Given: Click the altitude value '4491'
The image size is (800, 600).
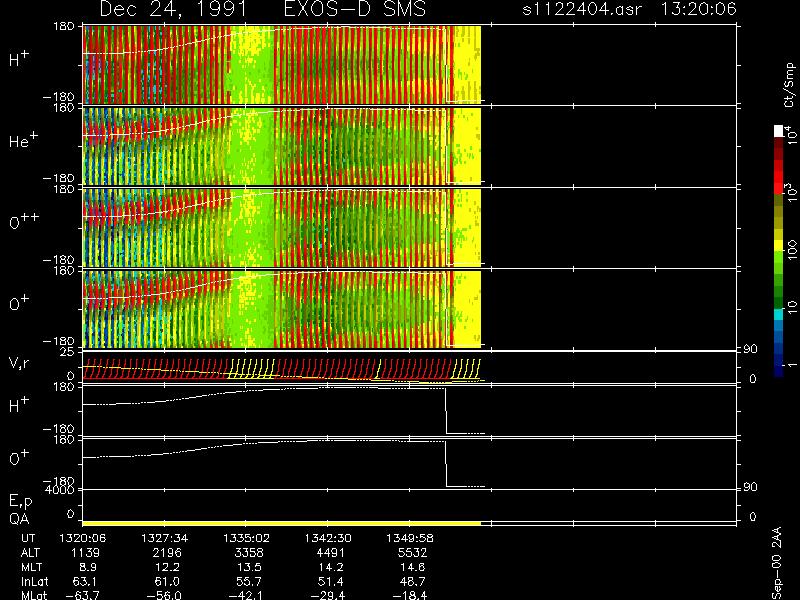Looking at the screenshot, I should pyautogui.click(x=330, y=553).
